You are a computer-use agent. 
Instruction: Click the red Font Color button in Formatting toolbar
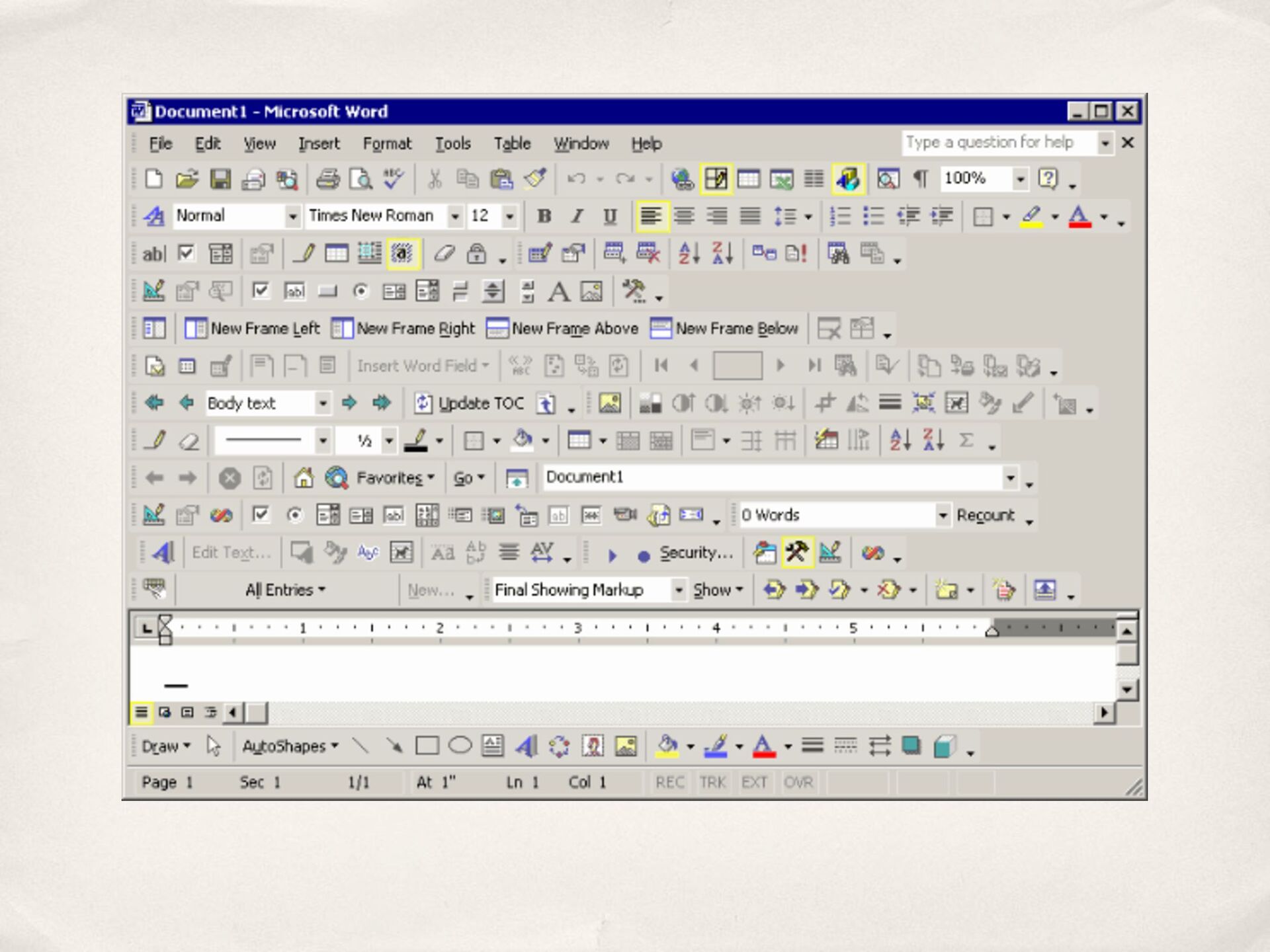click(1079, 216)
